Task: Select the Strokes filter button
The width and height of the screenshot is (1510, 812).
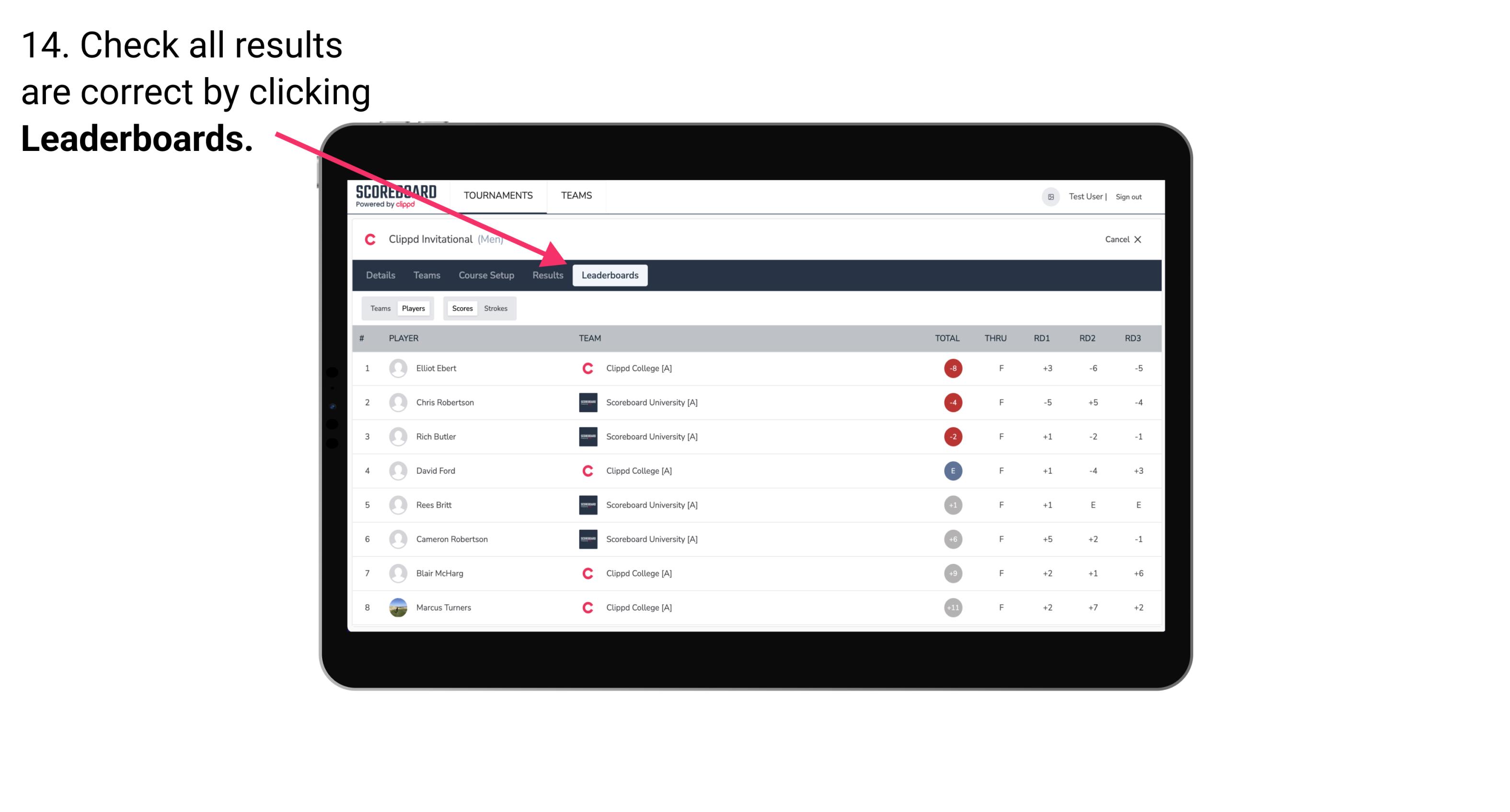Action: 496,308
